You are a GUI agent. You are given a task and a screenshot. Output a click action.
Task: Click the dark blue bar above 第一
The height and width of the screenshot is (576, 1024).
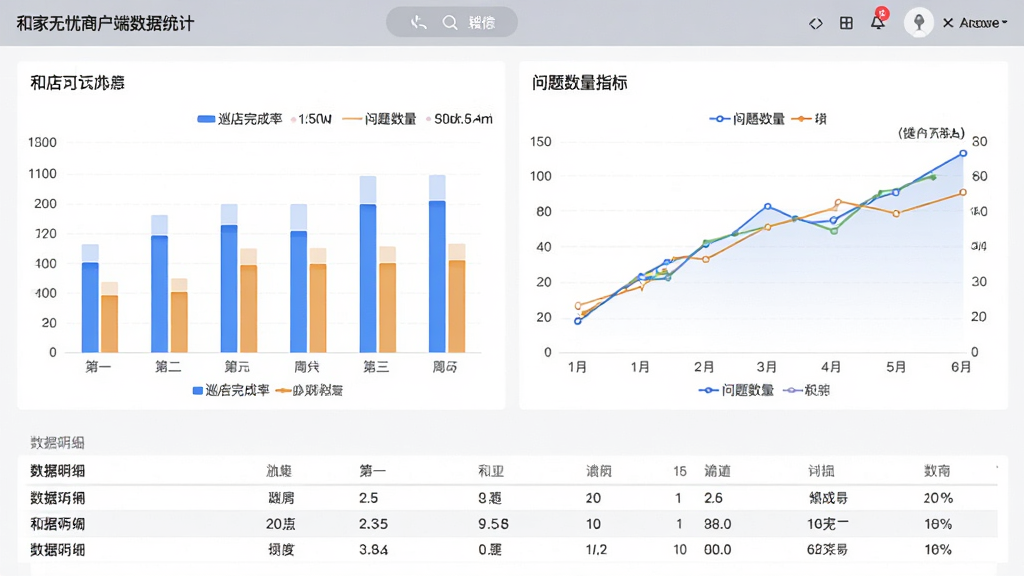[x=90, y=308]
